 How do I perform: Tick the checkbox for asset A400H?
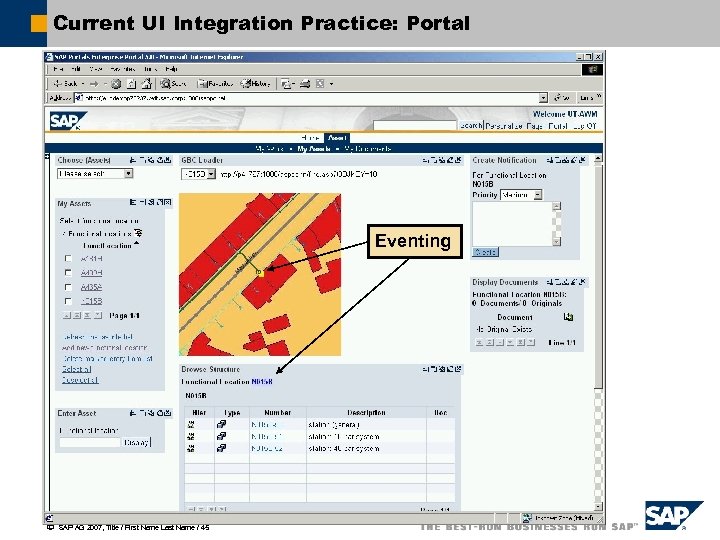(x=68, y=273)
